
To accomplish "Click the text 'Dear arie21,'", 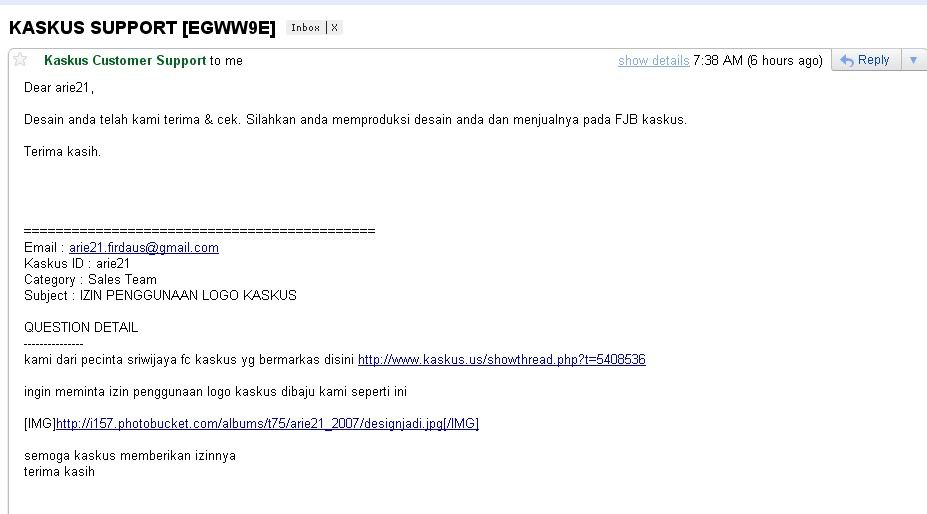I will 59,88.
